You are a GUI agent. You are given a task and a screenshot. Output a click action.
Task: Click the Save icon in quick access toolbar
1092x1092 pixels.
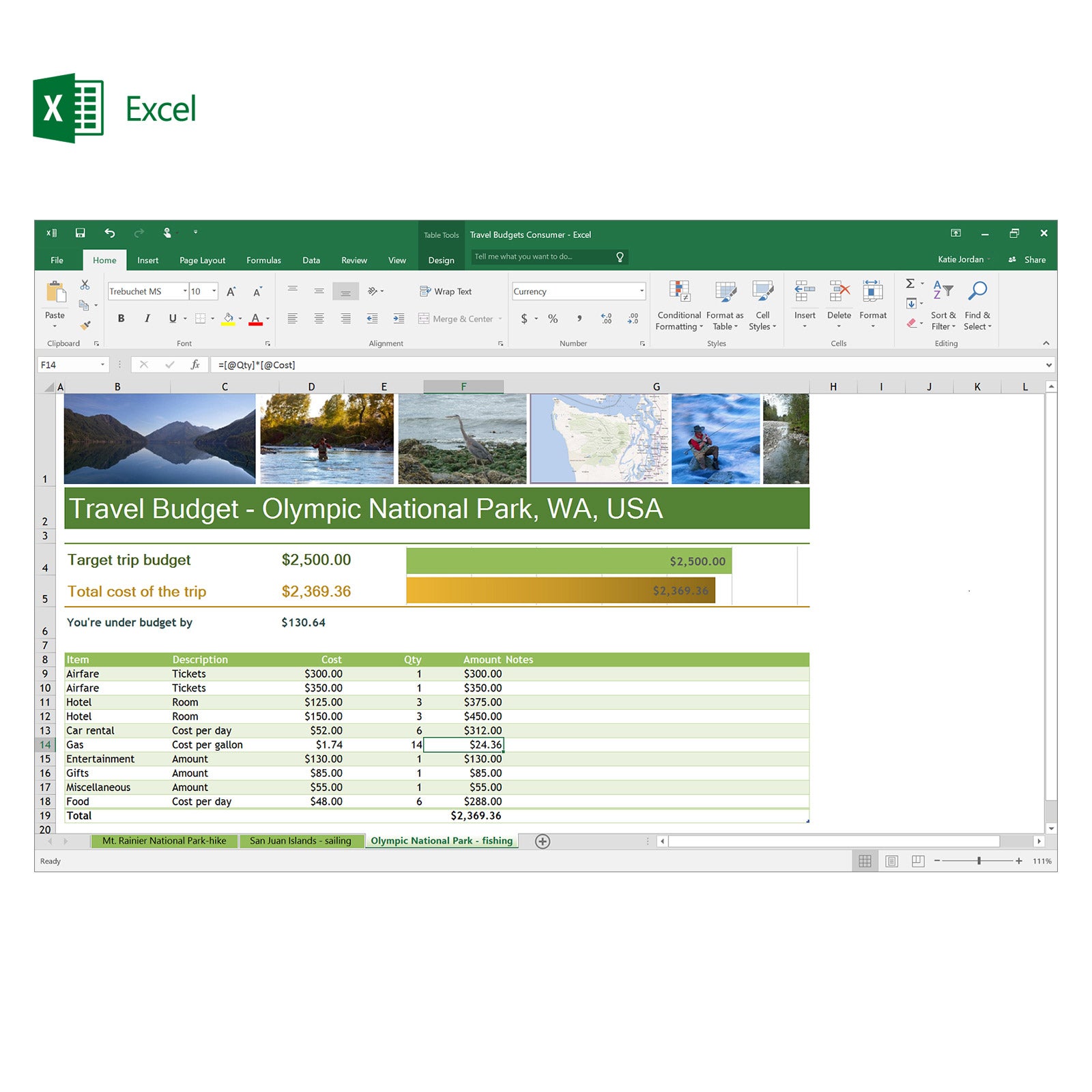(x=80, y=233)
